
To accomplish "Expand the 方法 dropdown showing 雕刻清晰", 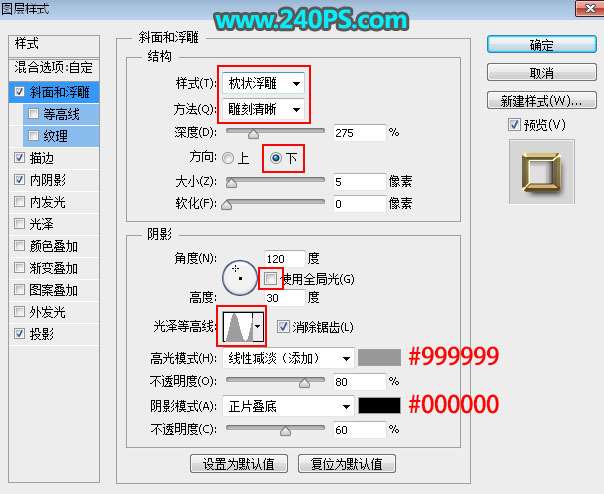I will click(x=265, y=108).
